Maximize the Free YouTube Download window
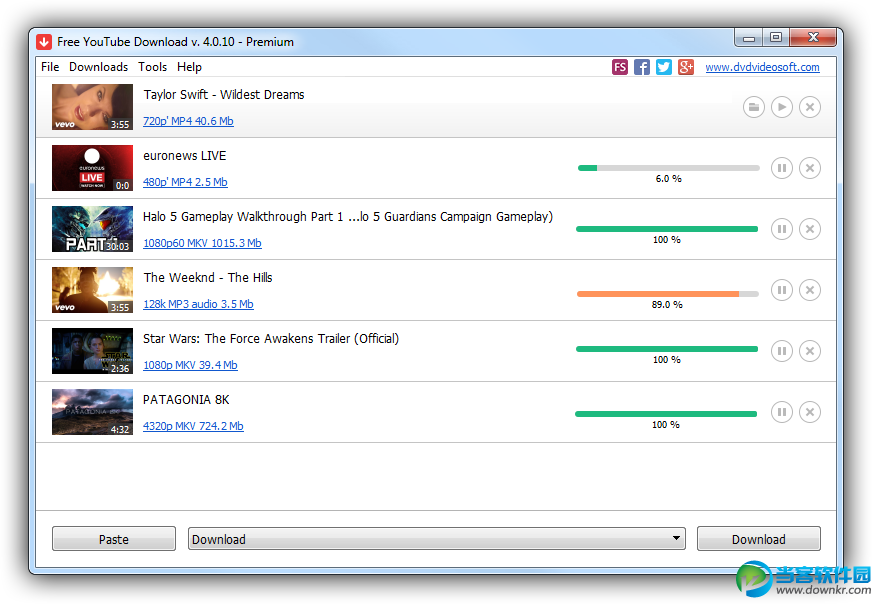 (776, 37)
